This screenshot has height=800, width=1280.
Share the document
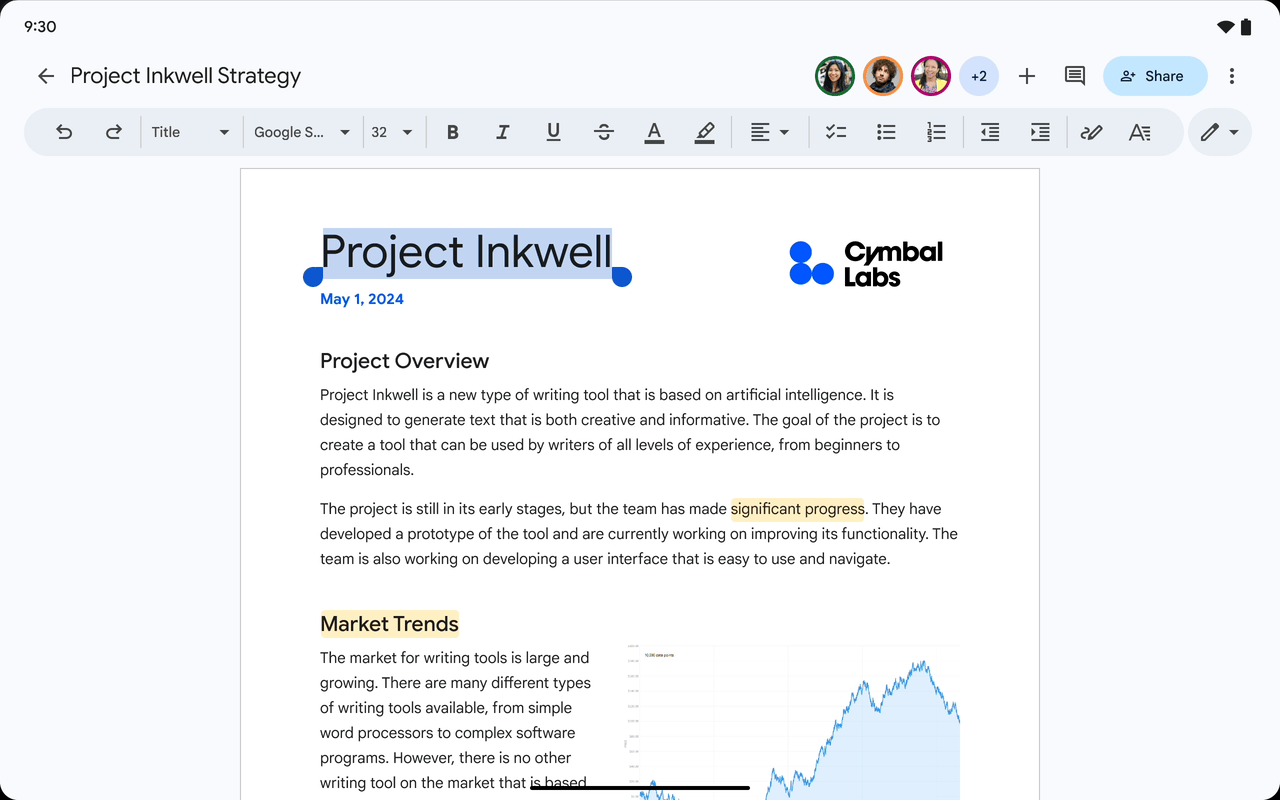click(1155, 75)
